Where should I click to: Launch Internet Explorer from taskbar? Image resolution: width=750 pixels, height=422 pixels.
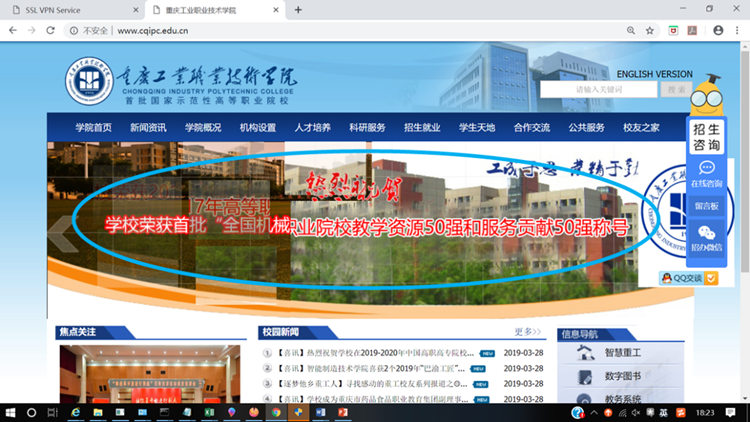coord(75,412)
